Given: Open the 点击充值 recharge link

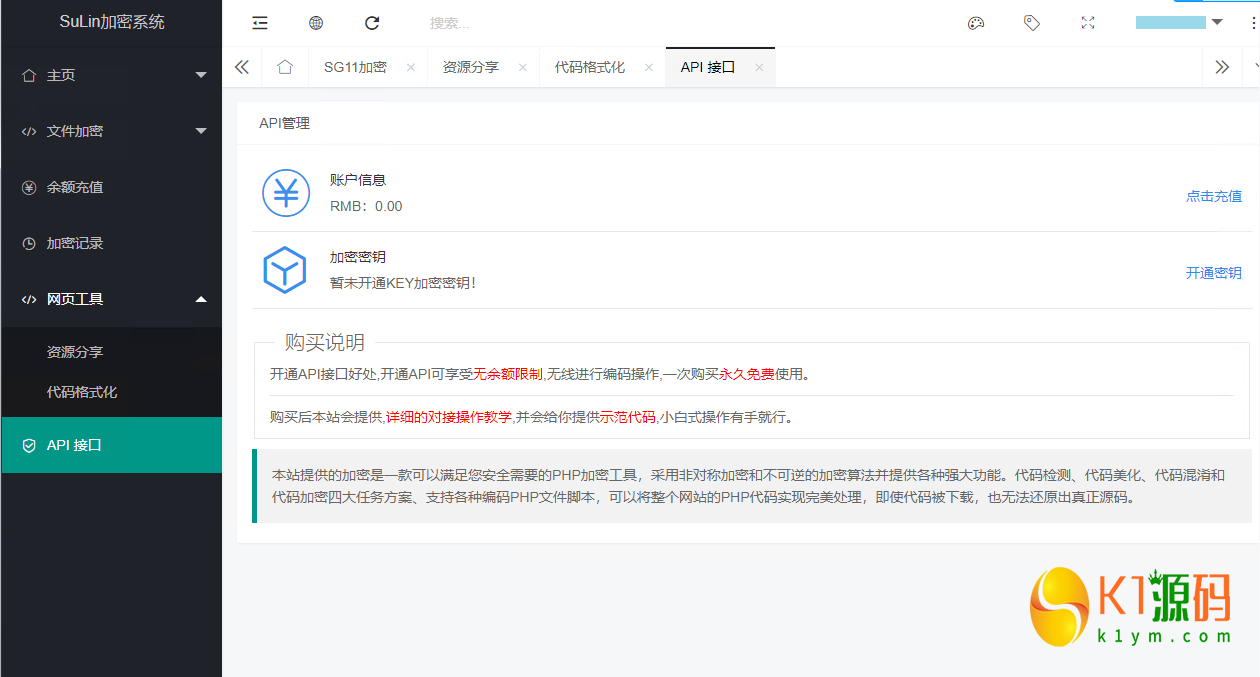Looking at the screenshot, I should click(x=1213, y=196).
